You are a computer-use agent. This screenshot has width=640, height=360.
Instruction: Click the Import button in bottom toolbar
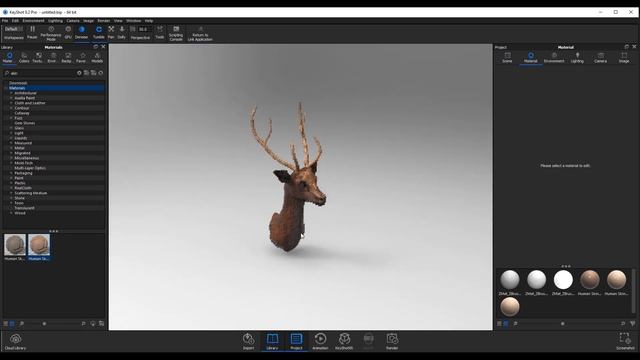click(x=249, y=341)
